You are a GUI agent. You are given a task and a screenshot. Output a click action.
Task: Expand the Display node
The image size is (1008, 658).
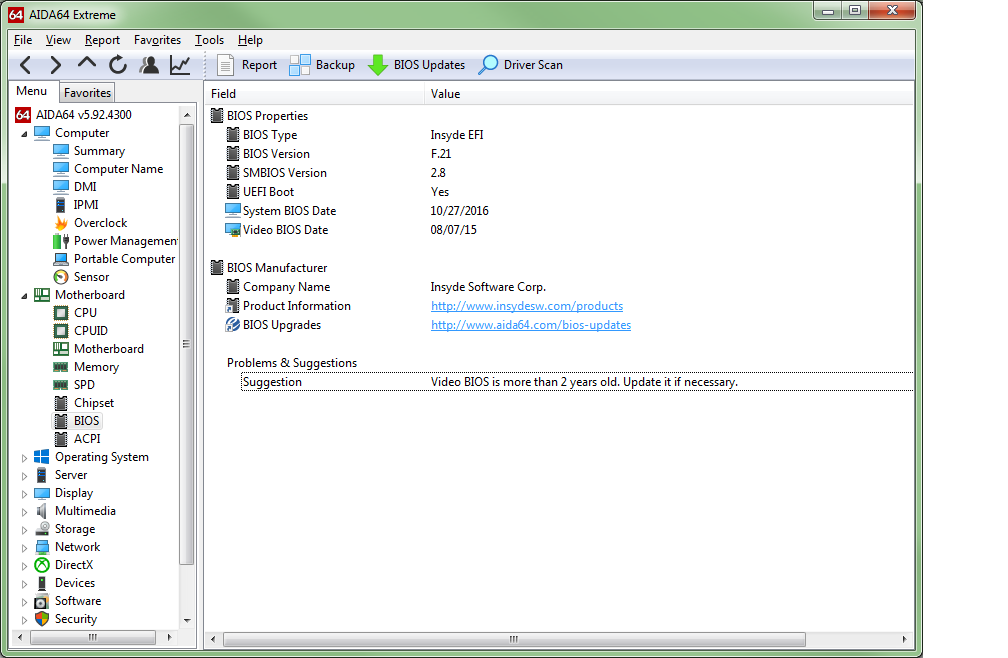tap(24, 494)
